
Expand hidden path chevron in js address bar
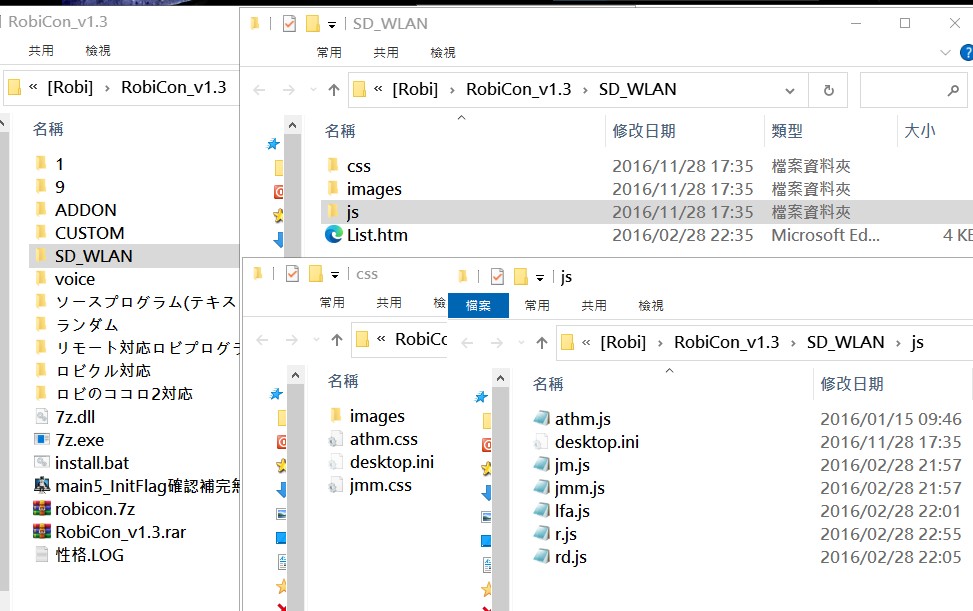pyautogui.click(x=586, y=342)
